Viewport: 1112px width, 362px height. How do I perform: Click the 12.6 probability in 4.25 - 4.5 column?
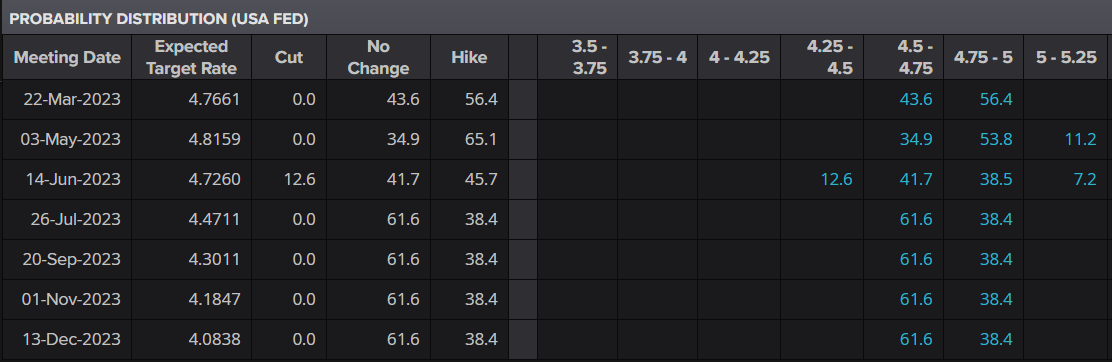click(x=836, y=179)
